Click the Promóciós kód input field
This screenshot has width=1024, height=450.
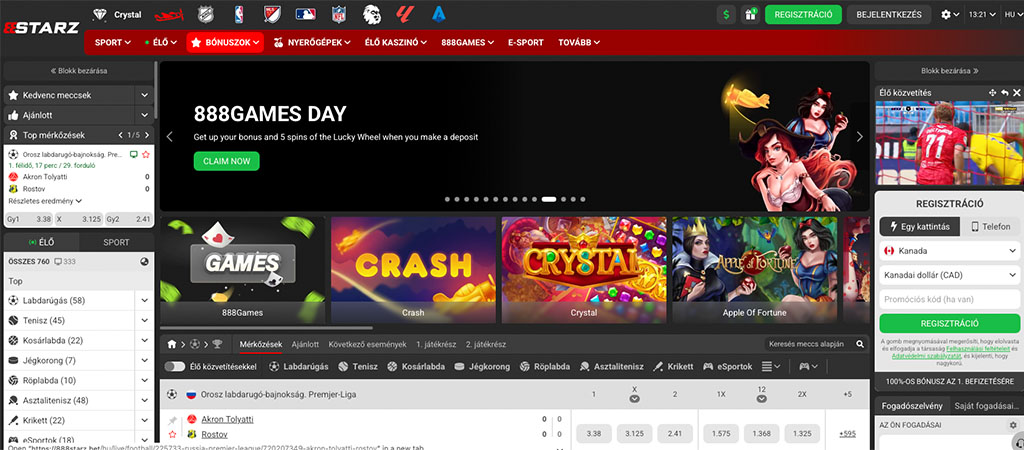point(950,299)
